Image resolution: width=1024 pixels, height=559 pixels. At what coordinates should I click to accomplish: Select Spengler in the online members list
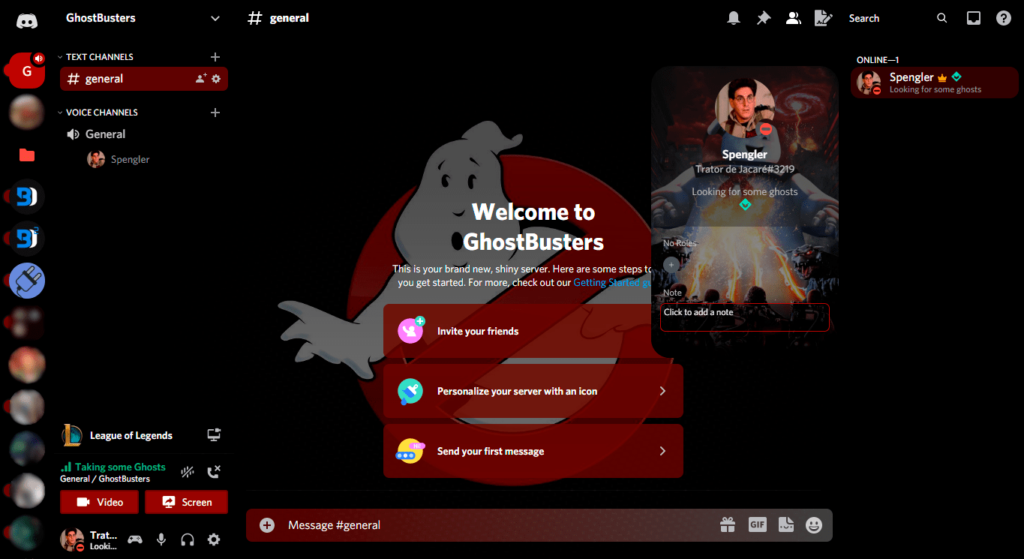(934, 83)
